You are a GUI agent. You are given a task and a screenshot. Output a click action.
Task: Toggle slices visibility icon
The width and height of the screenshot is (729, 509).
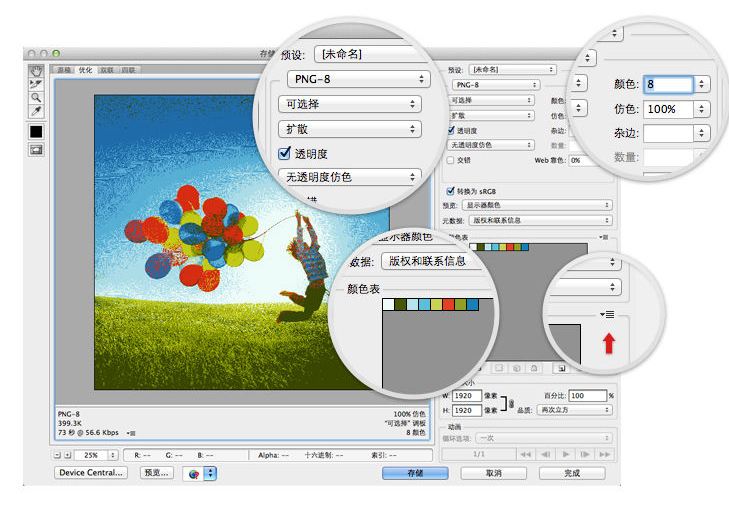pos(36,150)
